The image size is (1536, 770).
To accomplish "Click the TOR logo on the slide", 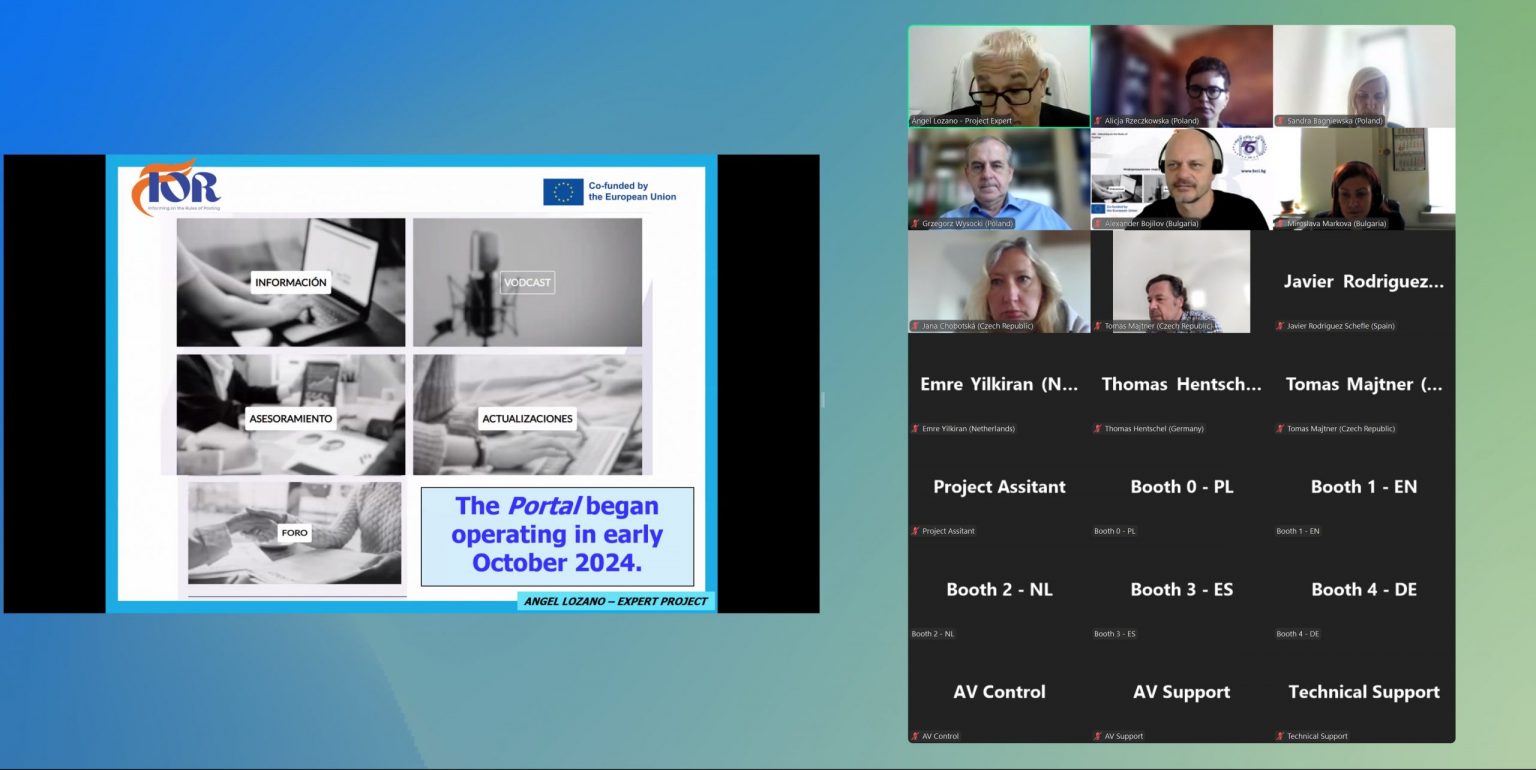I will pos(176,187).
